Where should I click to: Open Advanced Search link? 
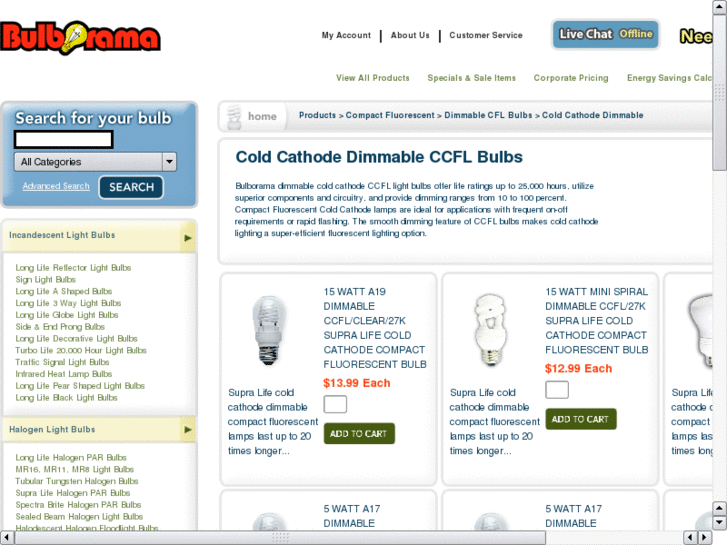tap(56, 186)
